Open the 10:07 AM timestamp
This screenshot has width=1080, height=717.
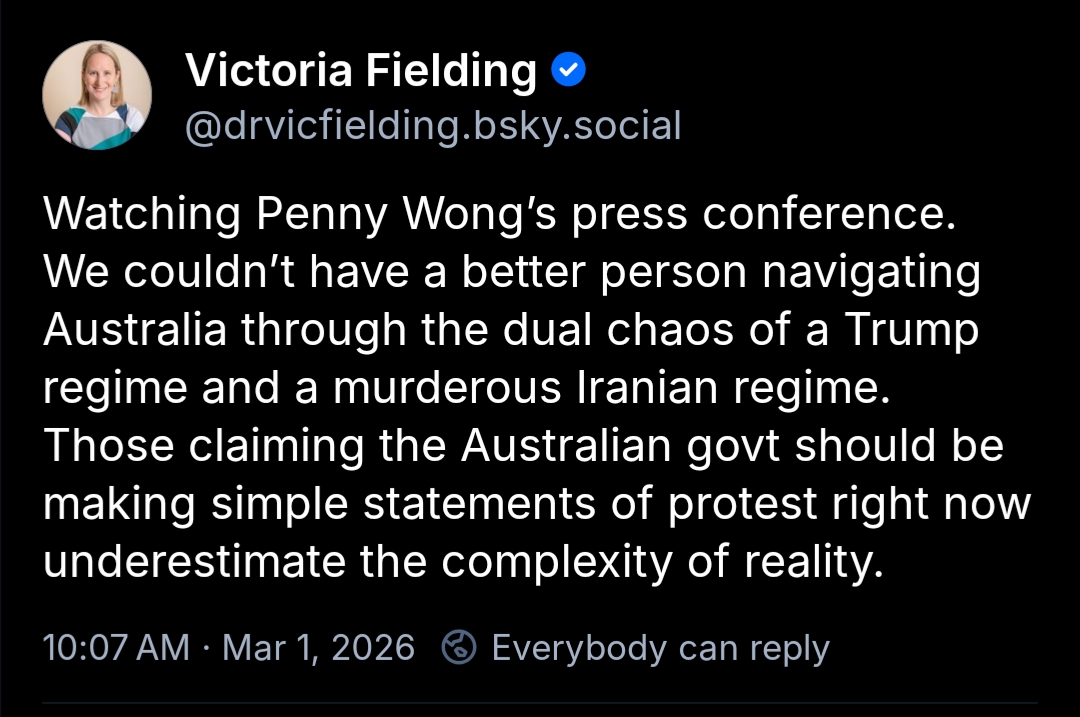coord(116,648)
